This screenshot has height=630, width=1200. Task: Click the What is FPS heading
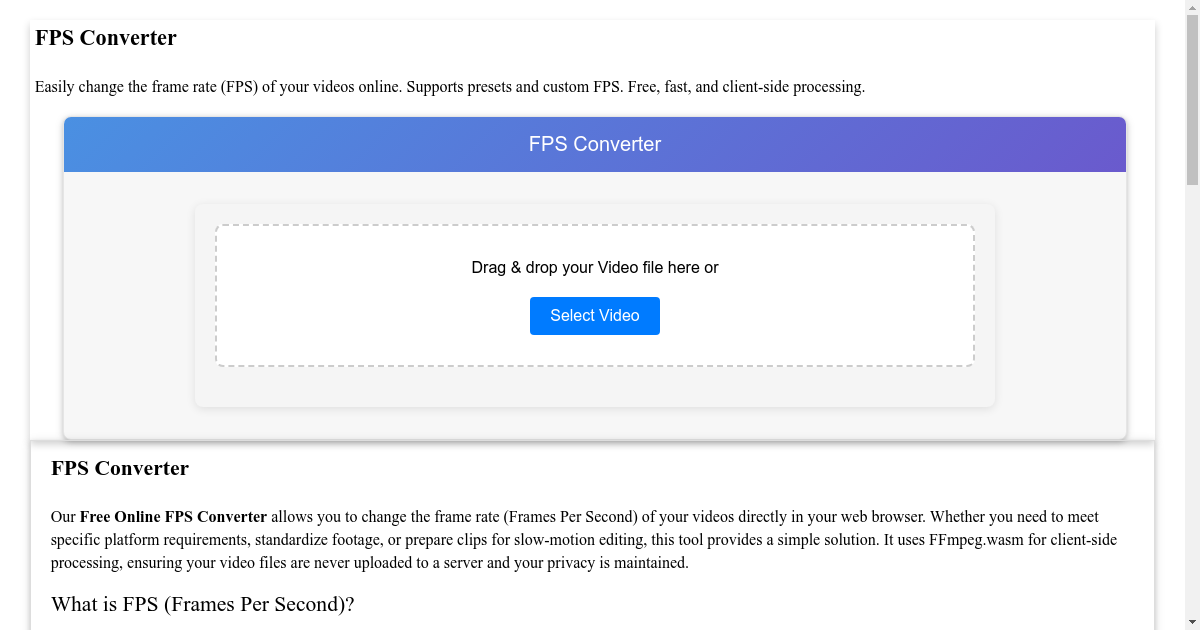coord(203,604)
